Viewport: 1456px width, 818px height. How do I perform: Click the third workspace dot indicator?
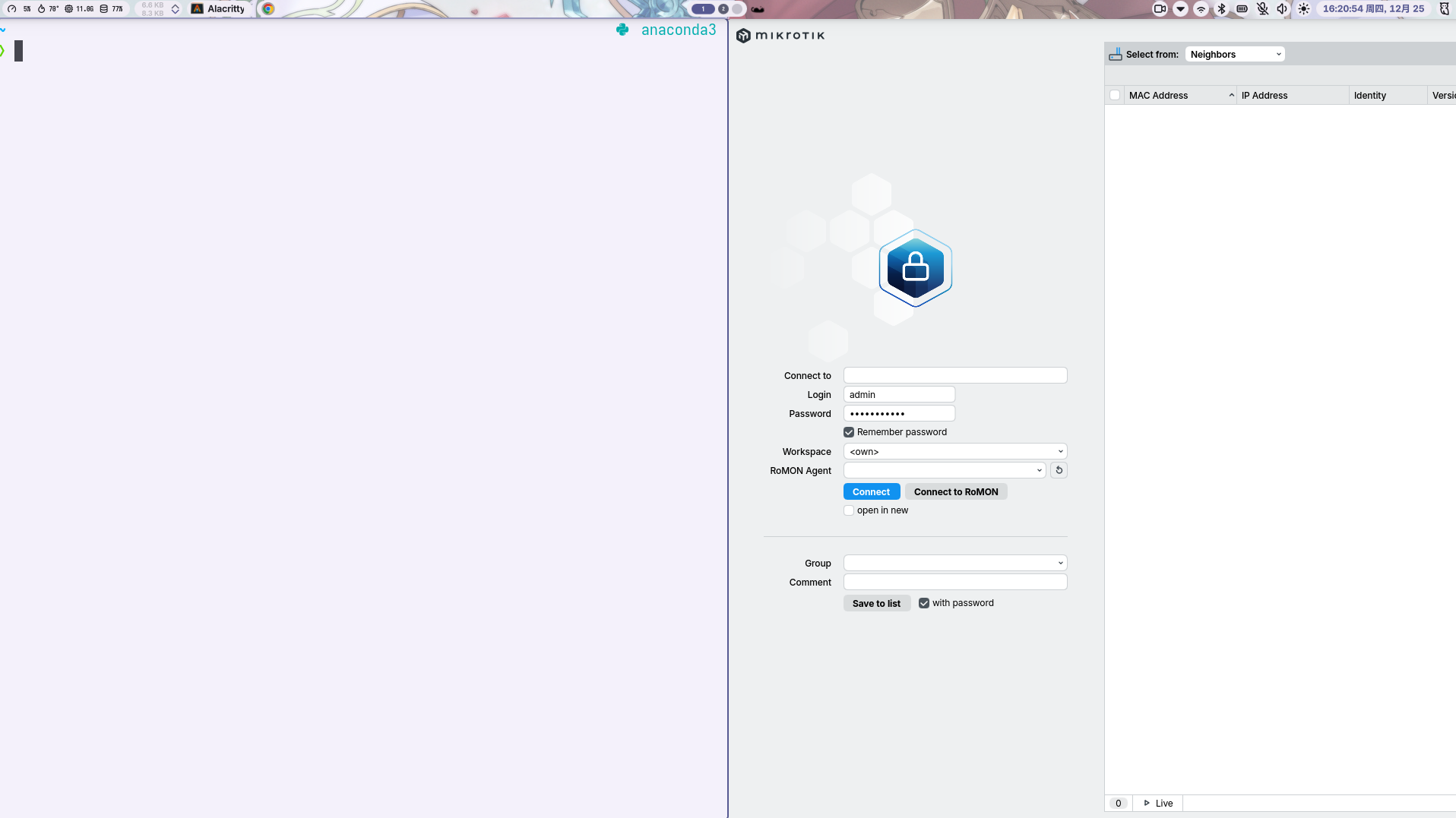pyautogui.click(x=737, y=9)
